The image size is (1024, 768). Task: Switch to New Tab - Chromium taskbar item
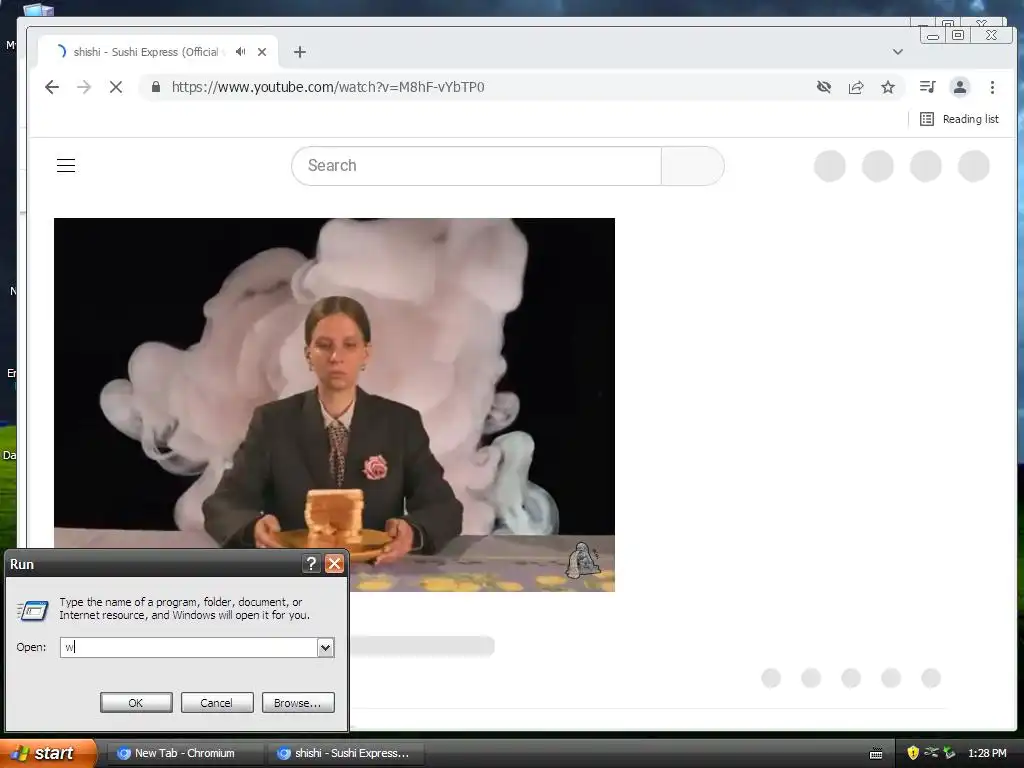coord(184,753)
